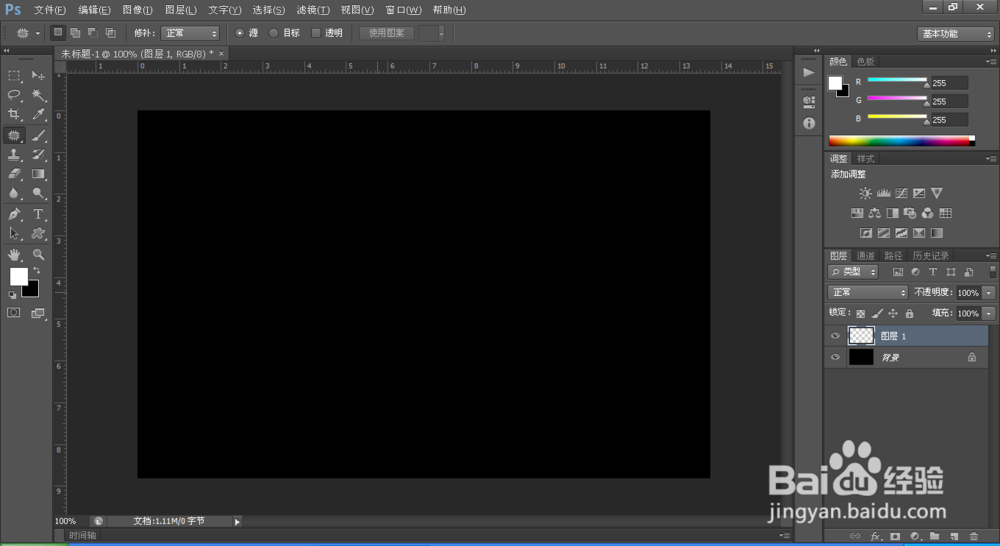Select the Eyedropper tool
Viewport: 1000px width, 546px height.
tap(38, 114)
